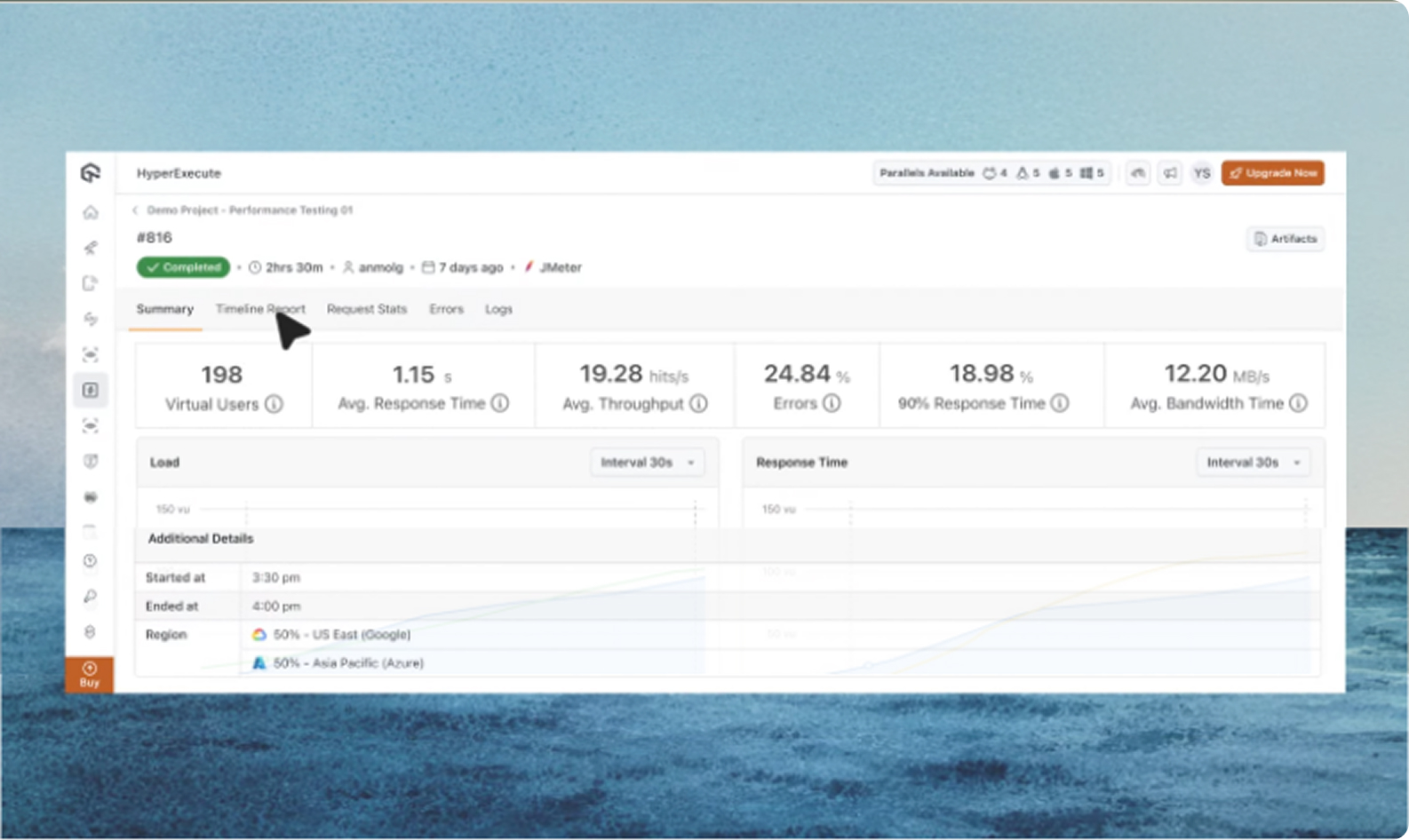
Task: Click the Parallels Available label
Action: click(927, 173)
